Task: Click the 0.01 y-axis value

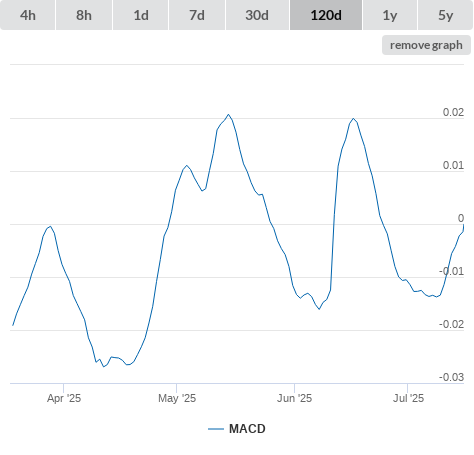Action: pos(453,165)
